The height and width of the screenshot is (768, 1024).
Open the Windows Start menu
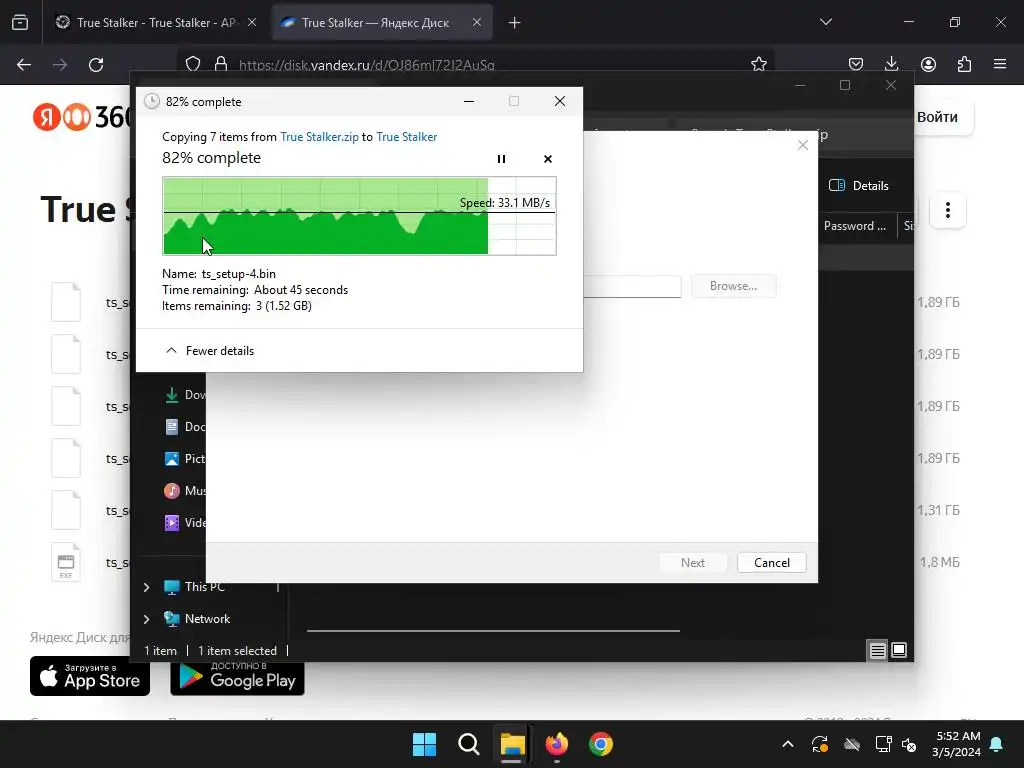point(424,744)
